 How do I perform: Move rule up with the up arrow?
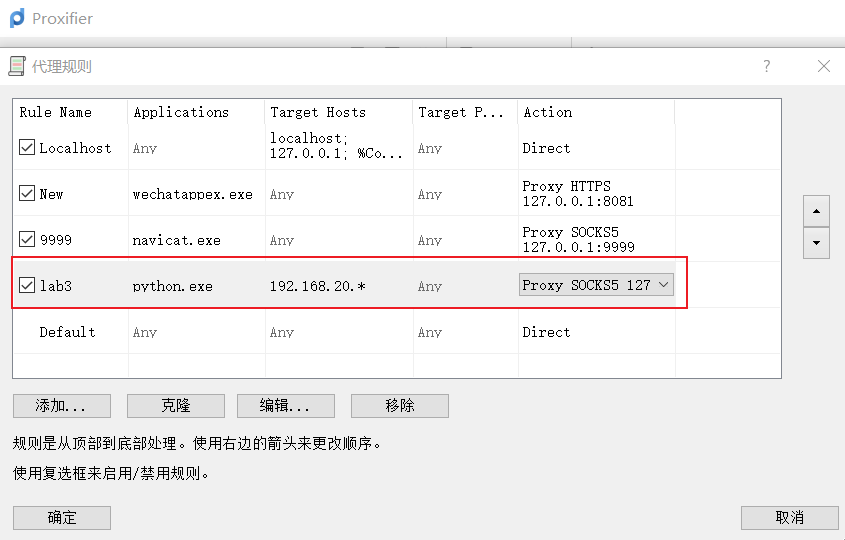816,211
